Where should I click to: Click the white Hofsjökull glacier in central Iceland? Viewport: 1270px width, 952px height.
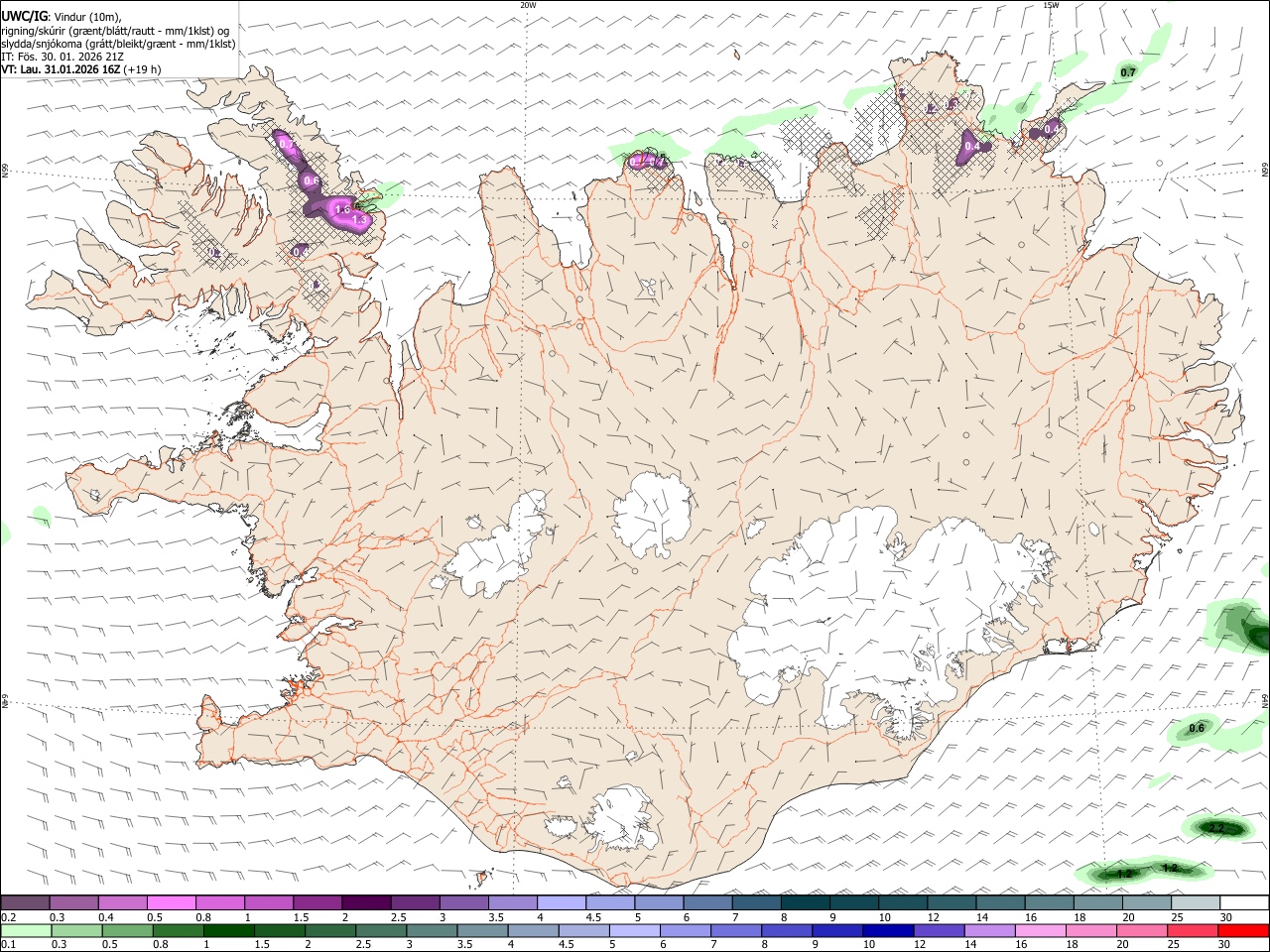click(652, 514)
